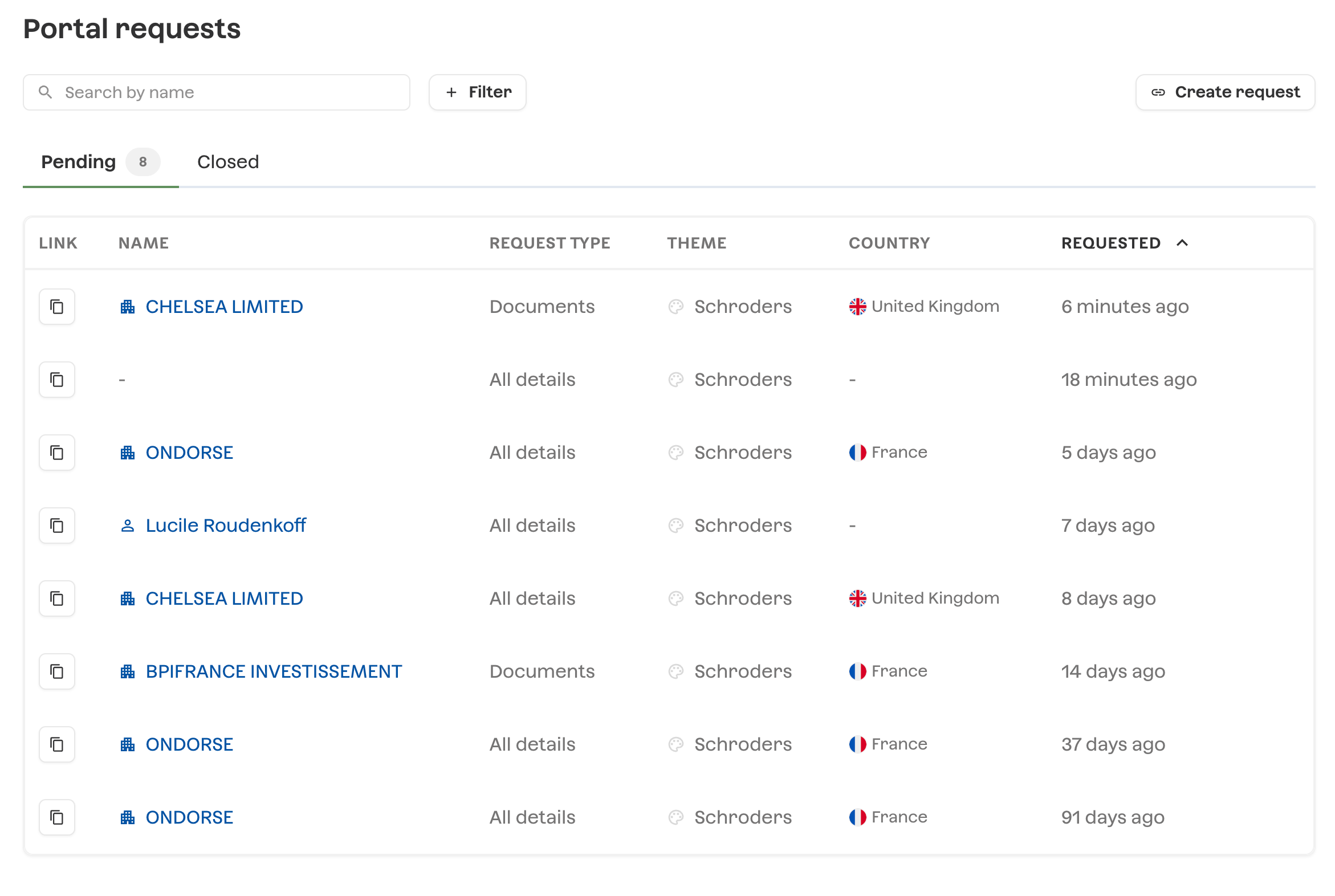Copy link for ONDORSE 91 days ago request
This screenshot has height=896, width=1335.
(56, 817)
